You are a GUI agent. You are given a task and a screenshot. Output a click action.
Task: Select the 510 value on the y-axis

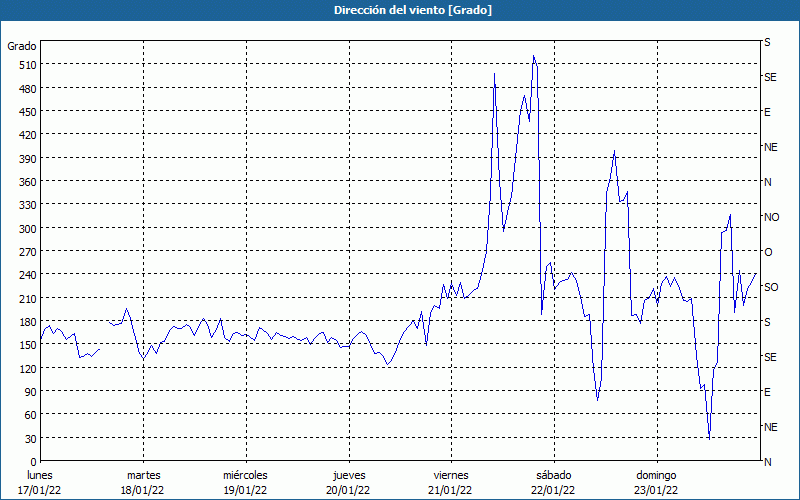coord(28,65)
